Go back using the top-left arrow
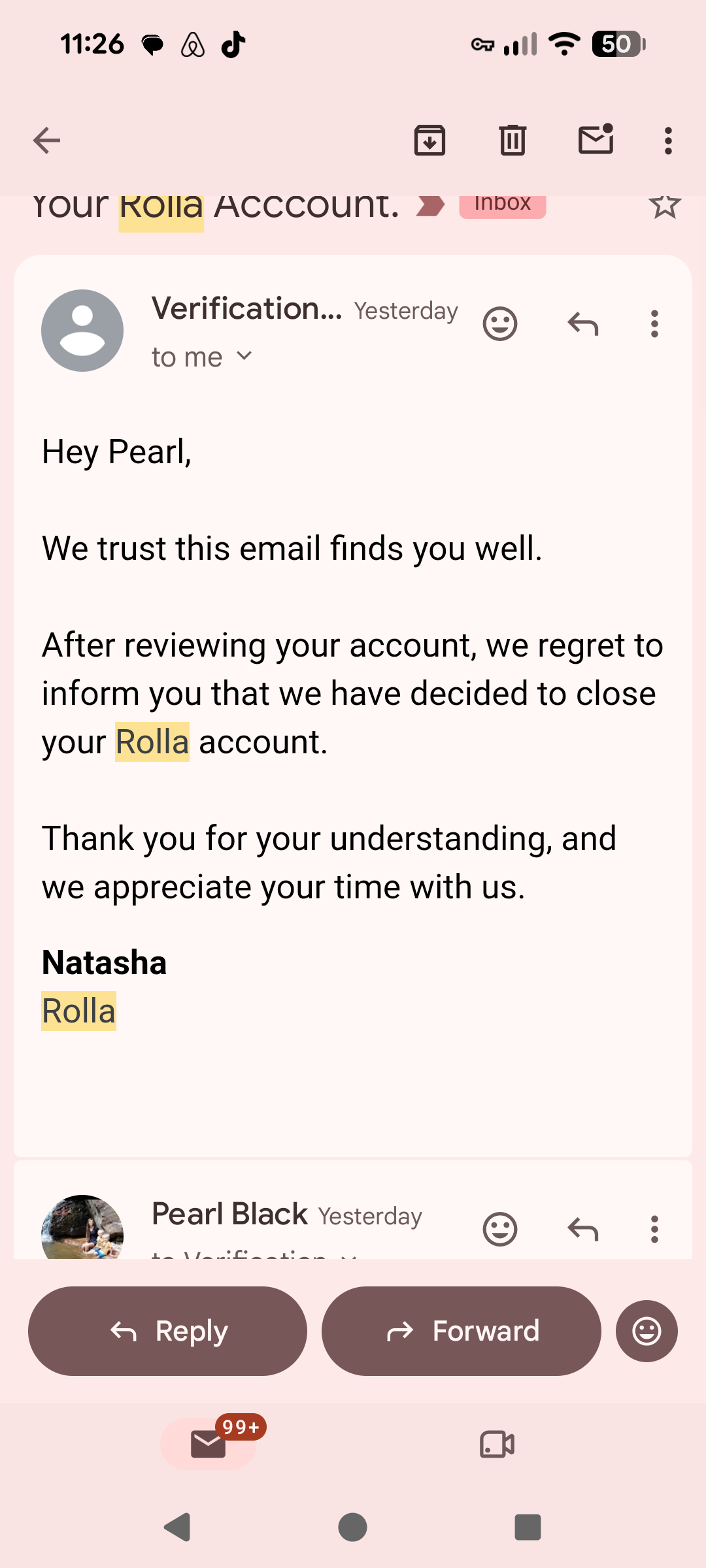This screenshot has height=1568, width=706. (46, 140)
